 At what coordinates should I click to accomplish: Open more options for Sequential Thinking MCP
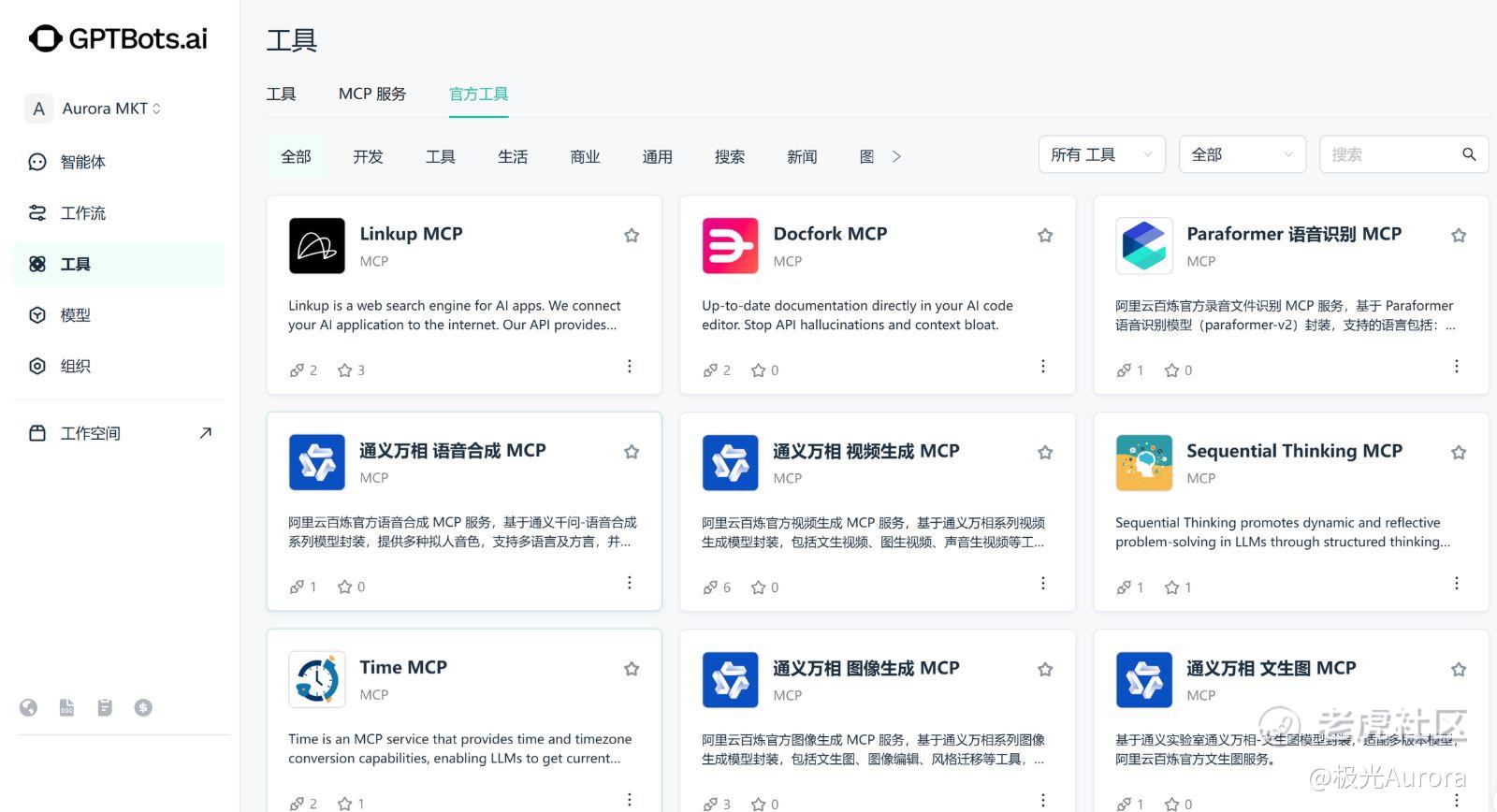click(x=1457, y=583)
